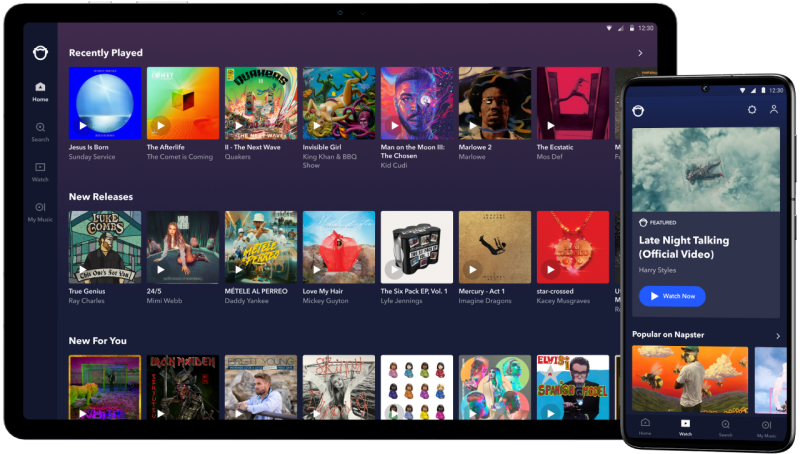Open My Music in the tablet sidebar
The height and width of the screenshot is (454, 800).
[40, 212]
